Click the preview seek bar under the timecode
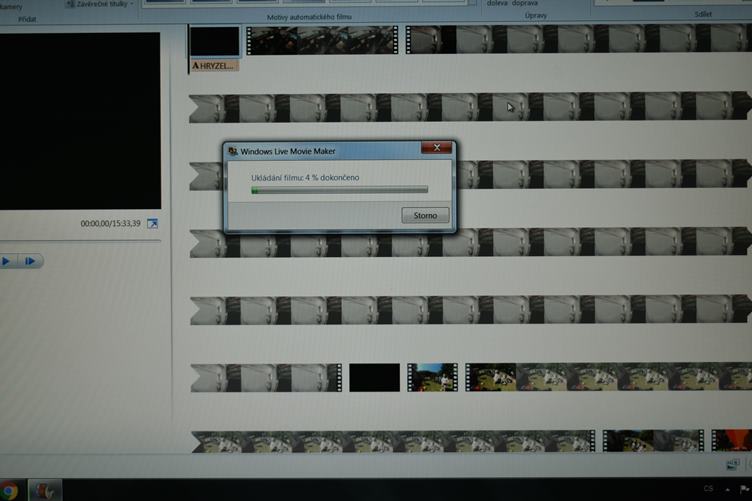Viewport: 752px width, 501px height. click(80, 241)
